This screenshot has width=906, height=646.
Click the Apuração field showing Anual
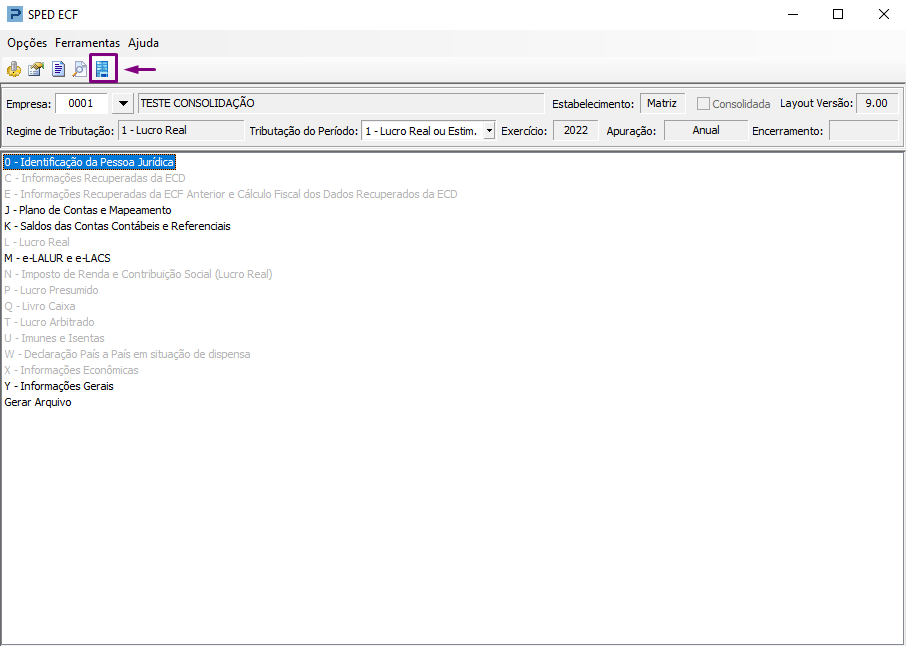coord(706,131)
